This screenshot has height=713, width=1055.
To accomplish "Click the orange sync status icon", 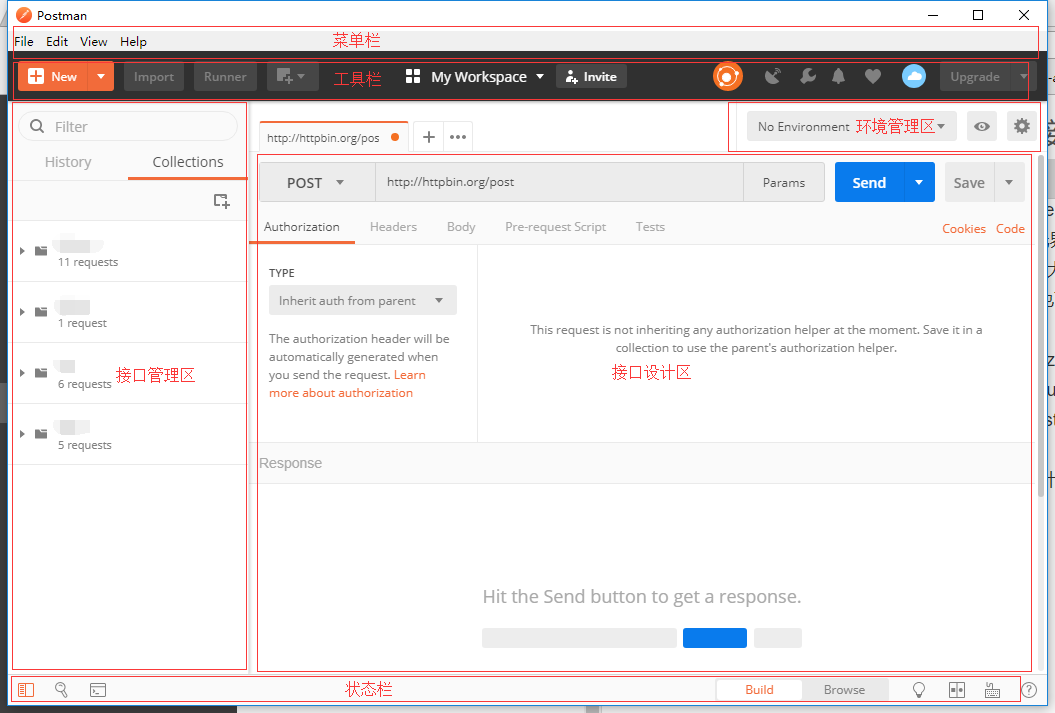I will 727,77.
